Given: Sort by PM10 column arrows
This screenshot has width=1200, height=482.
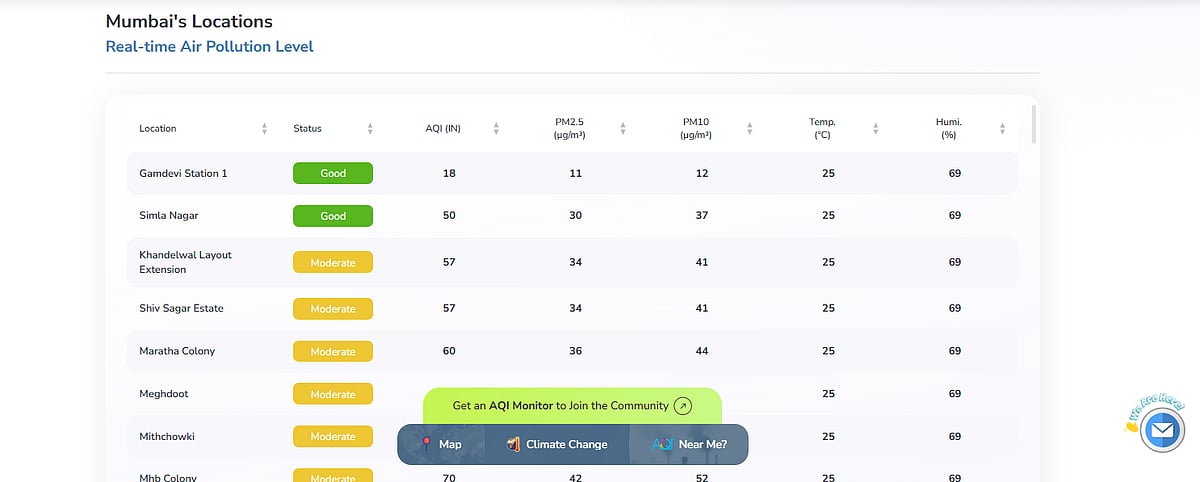Looking at the screenshot, I should [x=749, y=128].
